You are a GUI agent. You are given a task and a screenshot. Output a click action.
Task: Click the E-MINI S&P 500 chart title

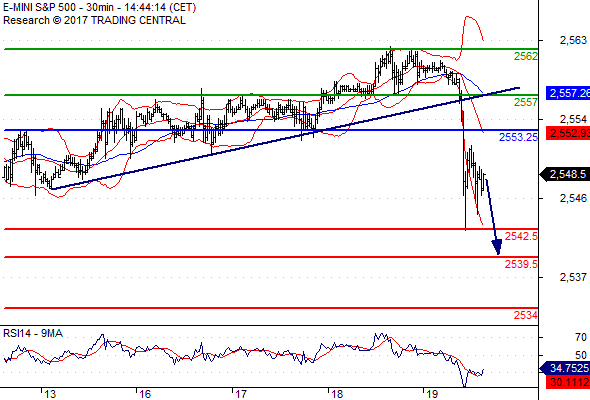pos(99,8)
